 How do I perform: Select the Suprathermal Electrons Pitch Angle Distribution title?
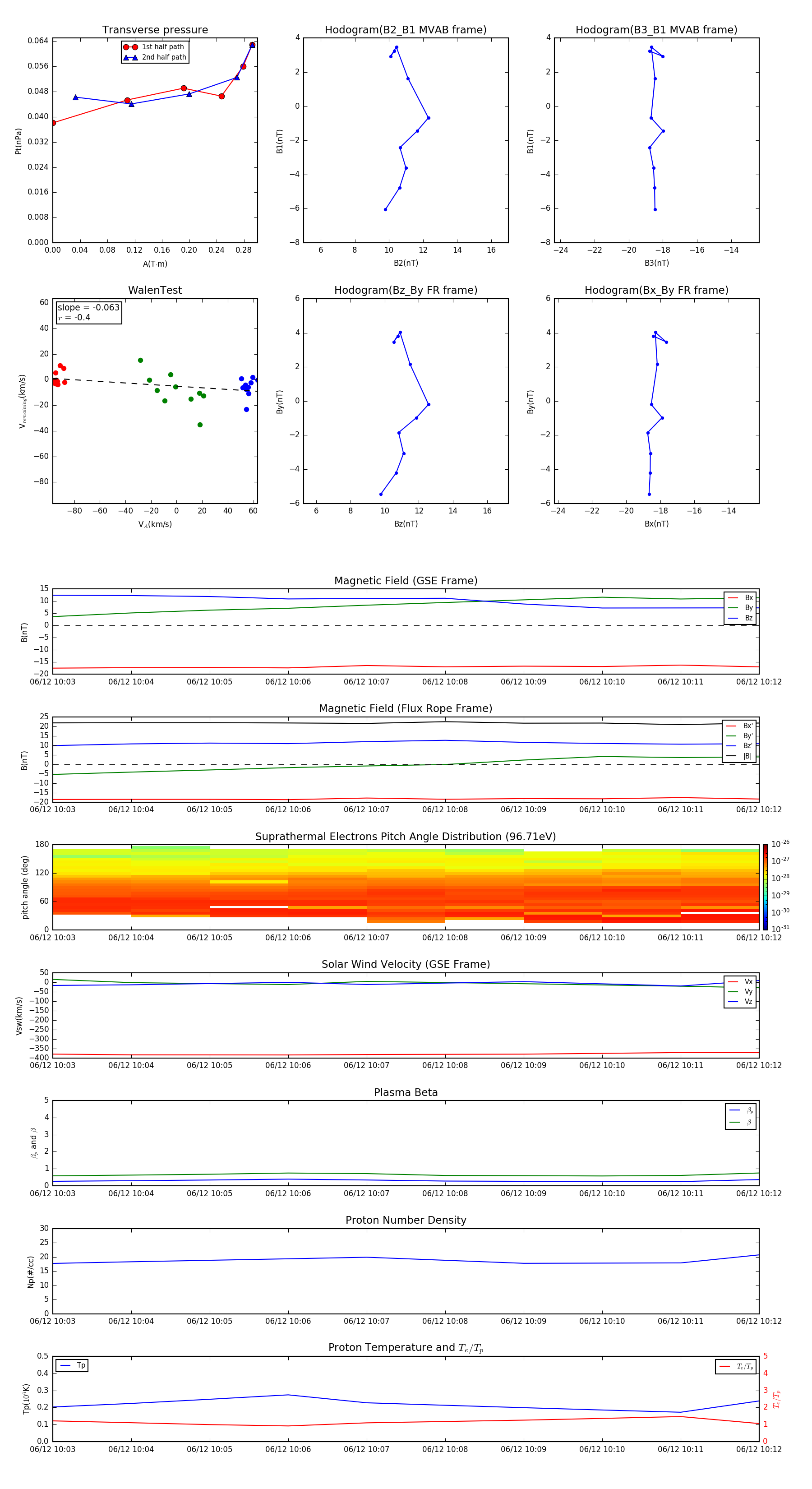(406, 837)
